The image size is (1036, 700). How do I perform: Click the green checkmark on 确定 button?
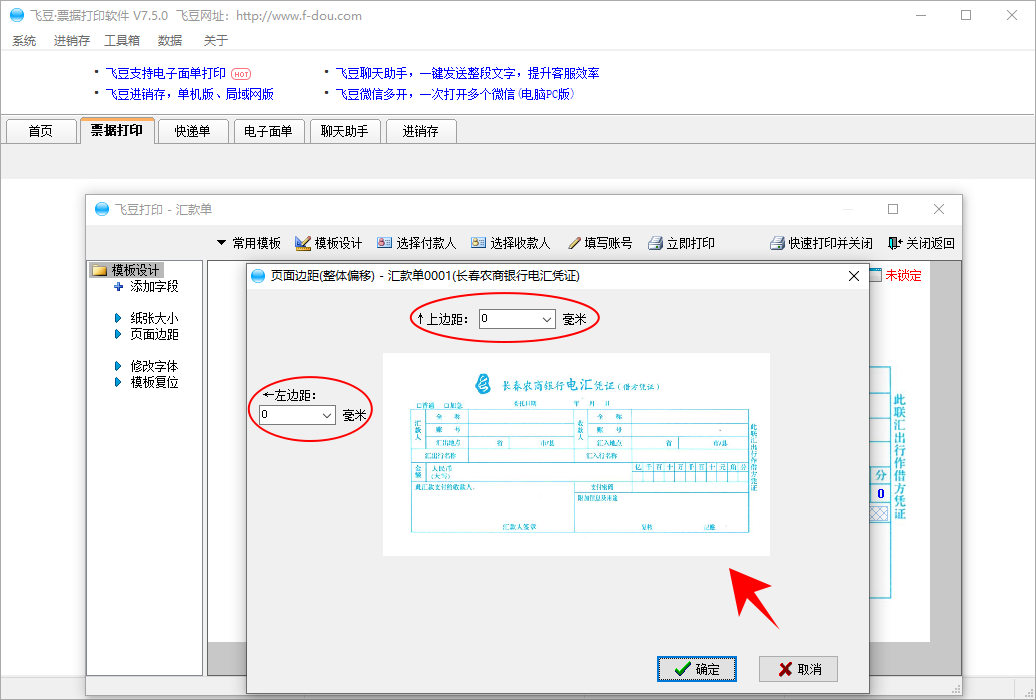point(683,669)
